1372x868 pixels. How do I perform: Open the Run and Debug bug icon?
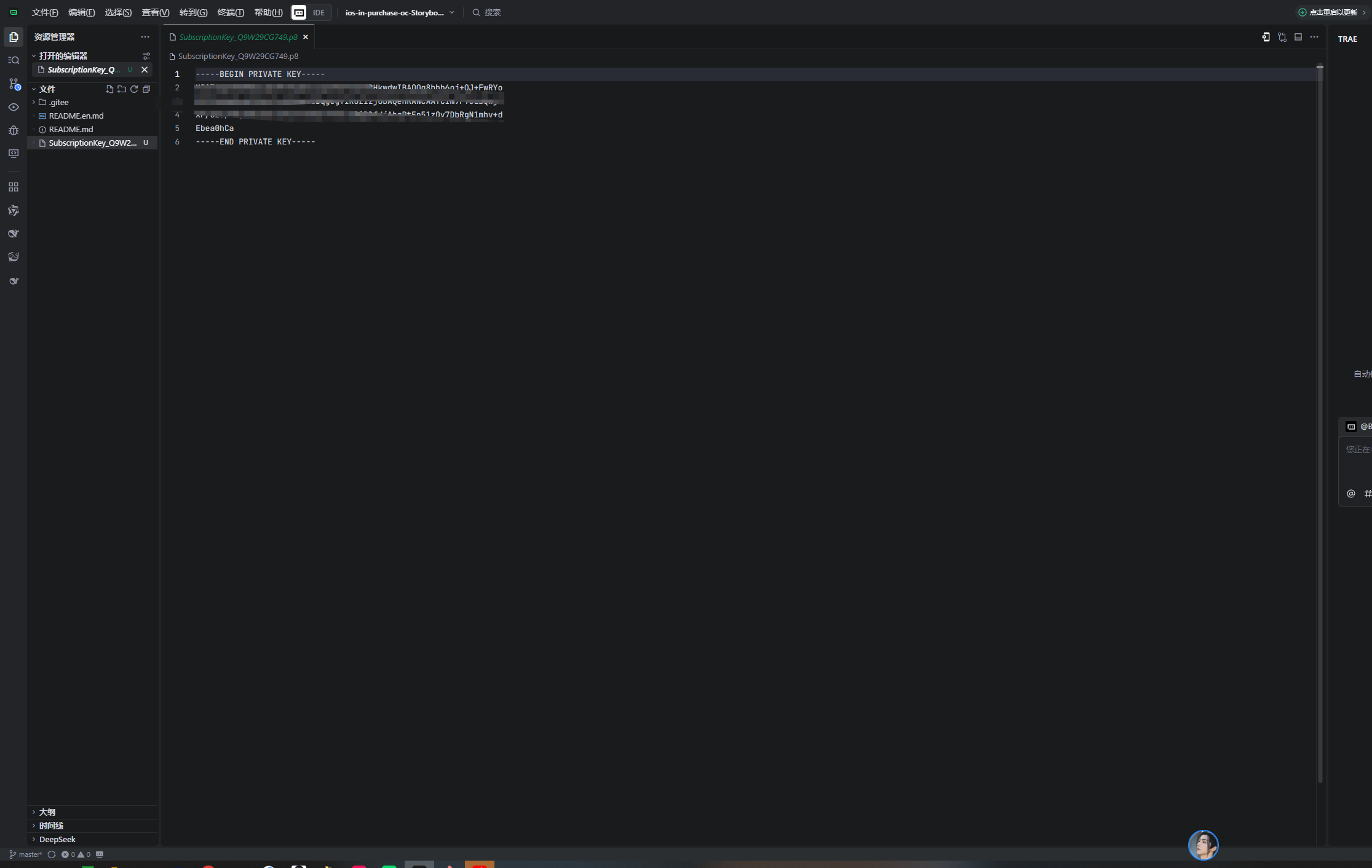coord(14,130)
